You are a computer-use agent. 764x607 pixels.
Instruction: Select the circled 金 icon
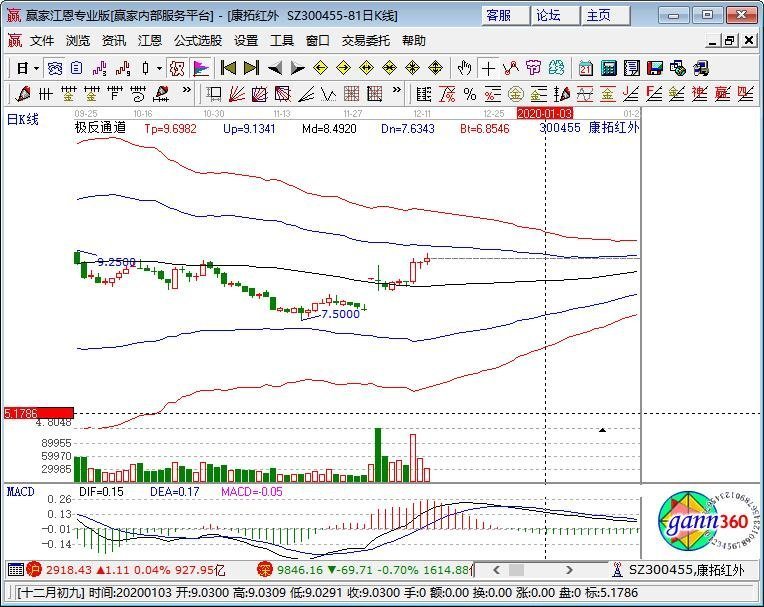pyautogui.click(x=516, y=94)
